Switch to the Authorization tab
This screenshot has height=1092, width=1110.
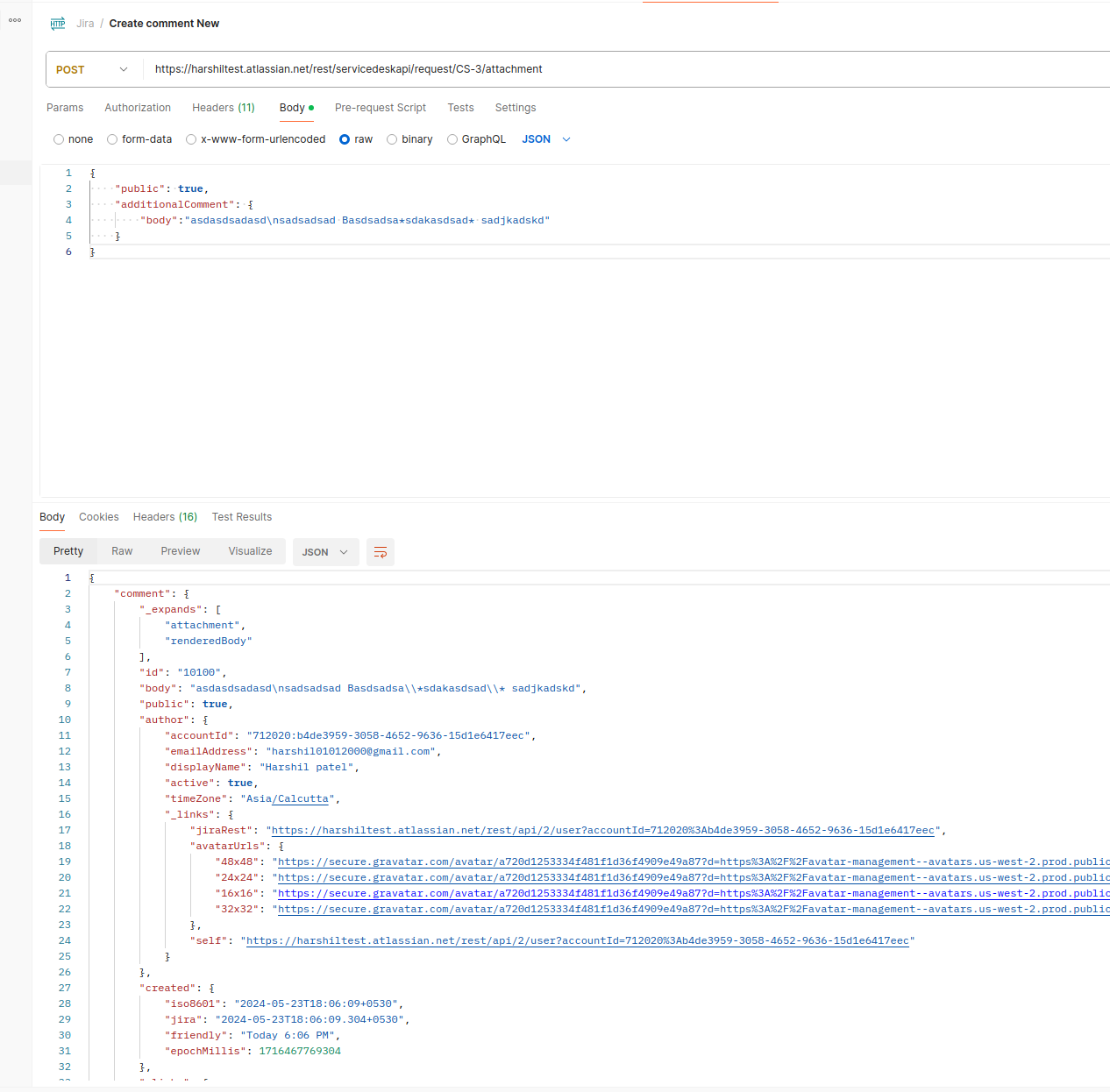click(138, 108)
